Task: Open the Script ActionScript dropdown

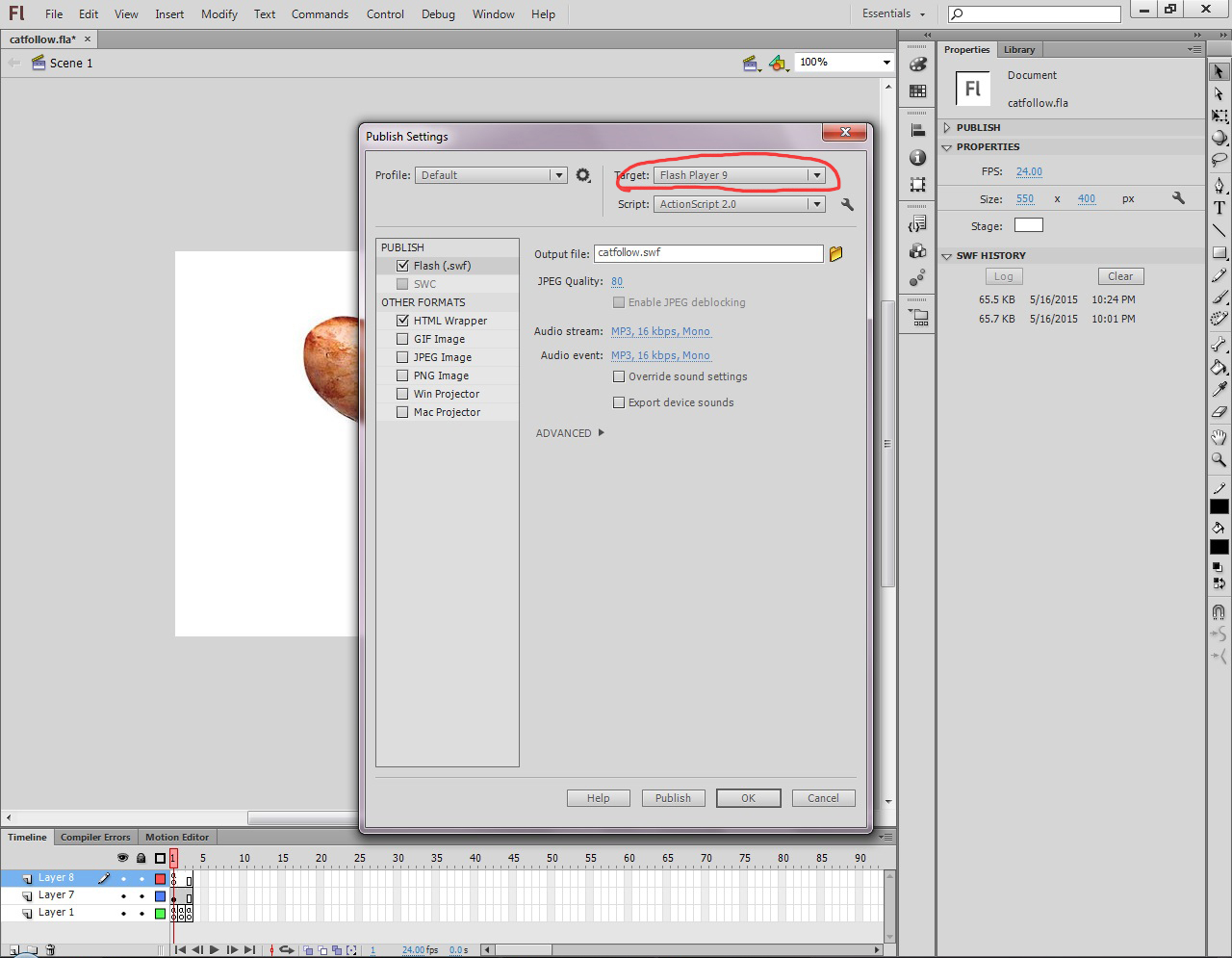Action: tap(739, 204)
